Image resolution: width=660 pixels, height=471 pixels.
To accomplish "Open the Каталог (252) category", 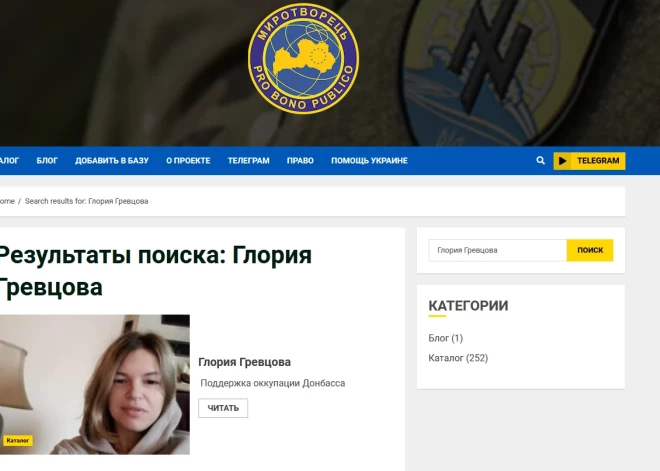I will [458, 358].
